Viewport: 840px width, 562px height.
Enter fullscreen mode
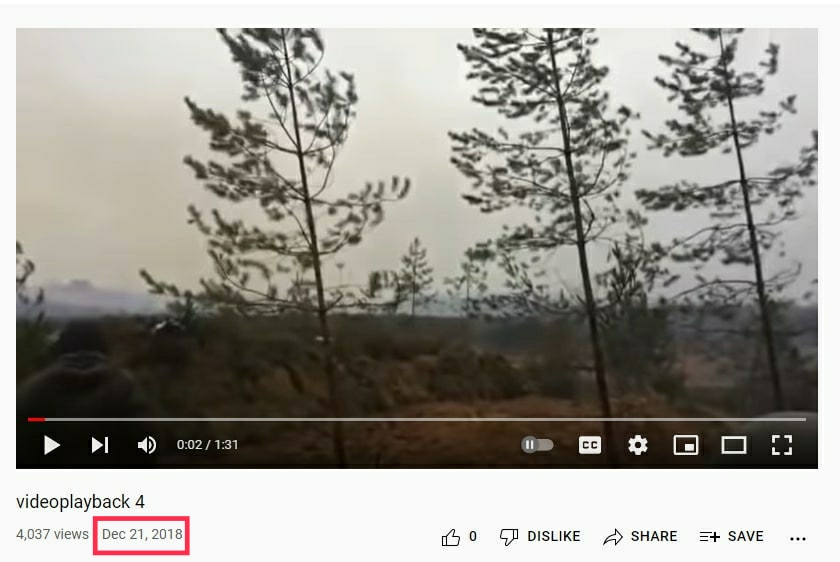click(782, 445)
